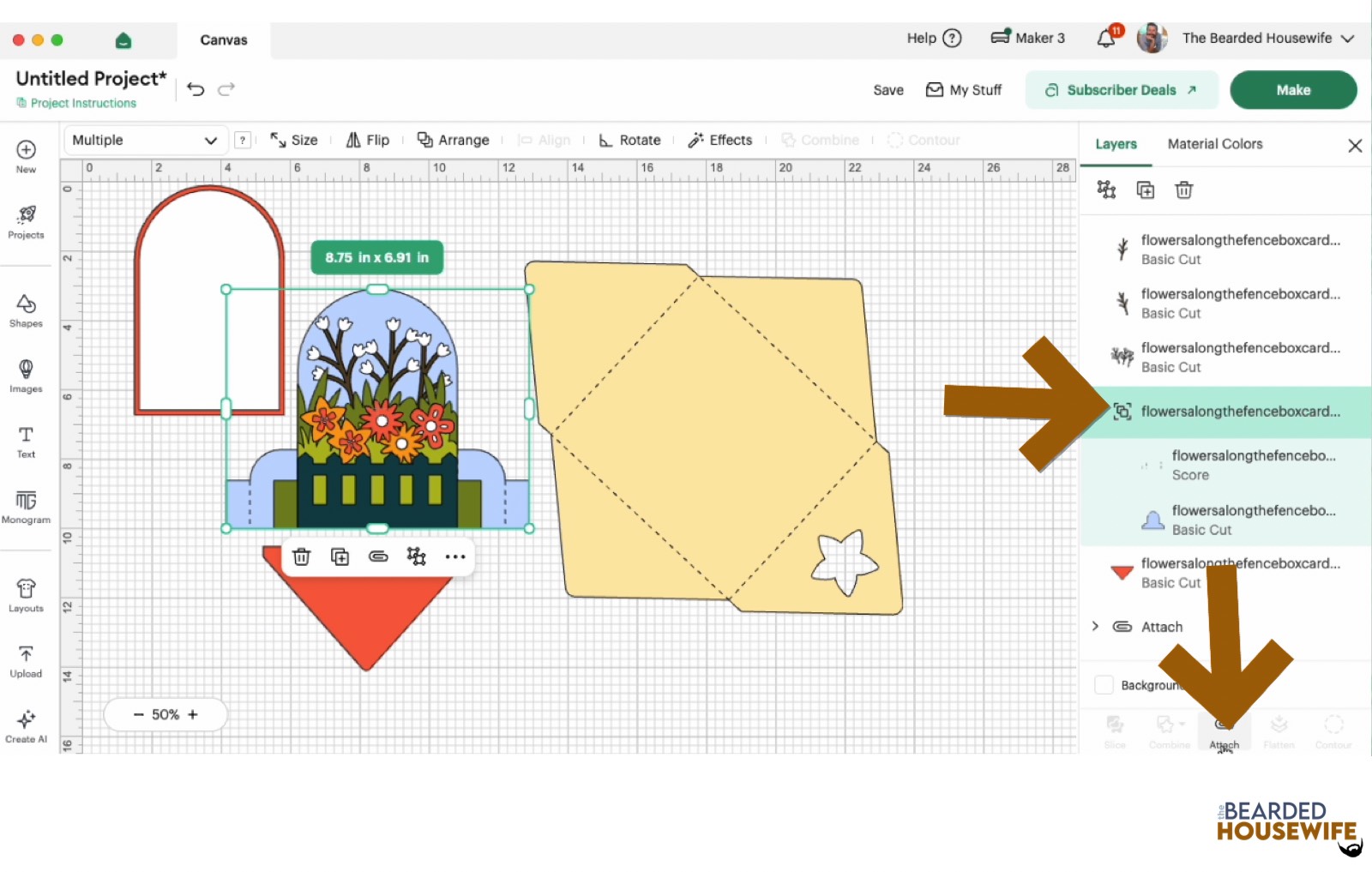Open the Project Instructions link
The height and width of the screenshot is (872, 1372).
pyautogui.click(x=83, y=103)
